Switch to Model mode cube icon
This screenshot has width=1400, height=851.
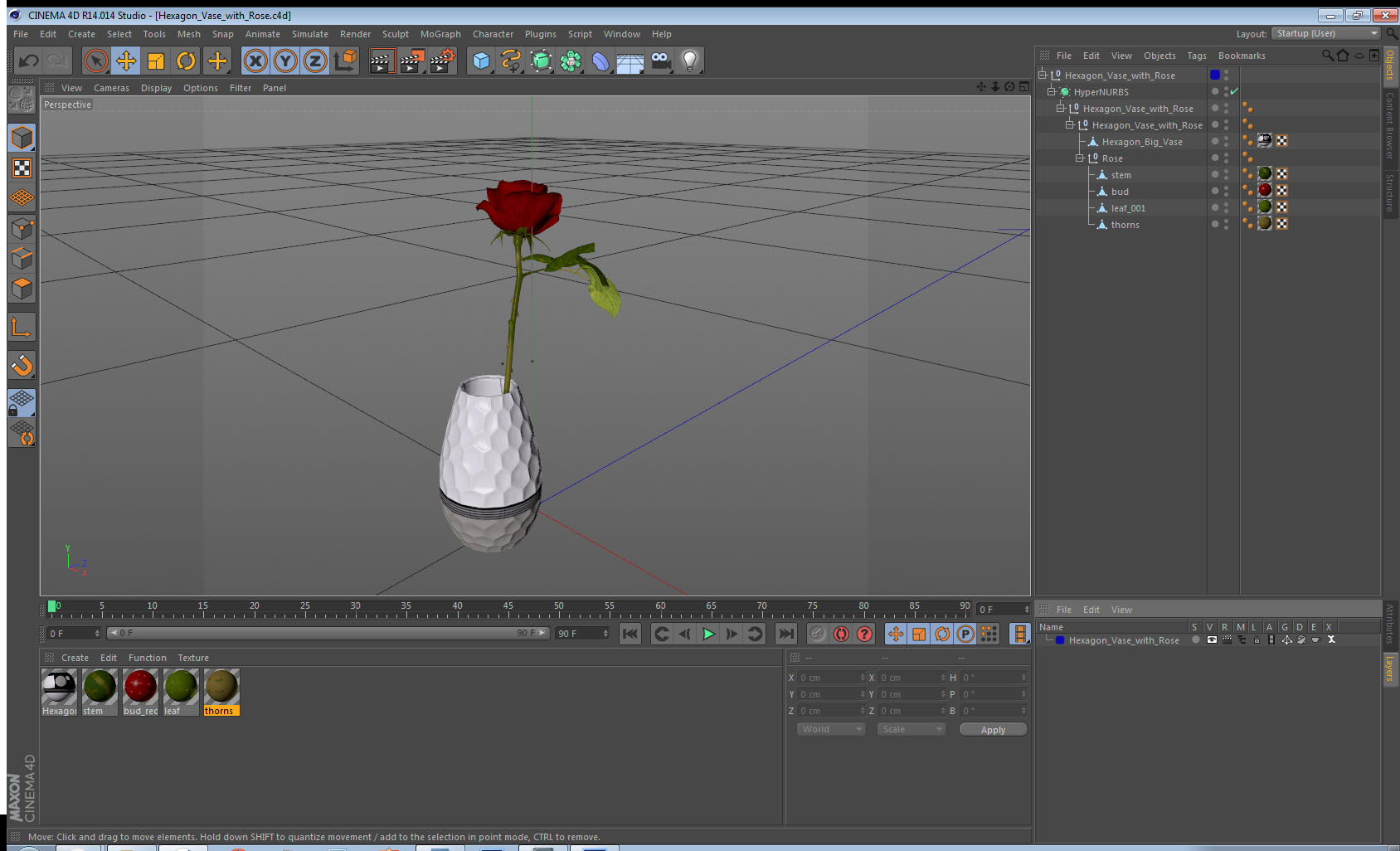point(22,138)
